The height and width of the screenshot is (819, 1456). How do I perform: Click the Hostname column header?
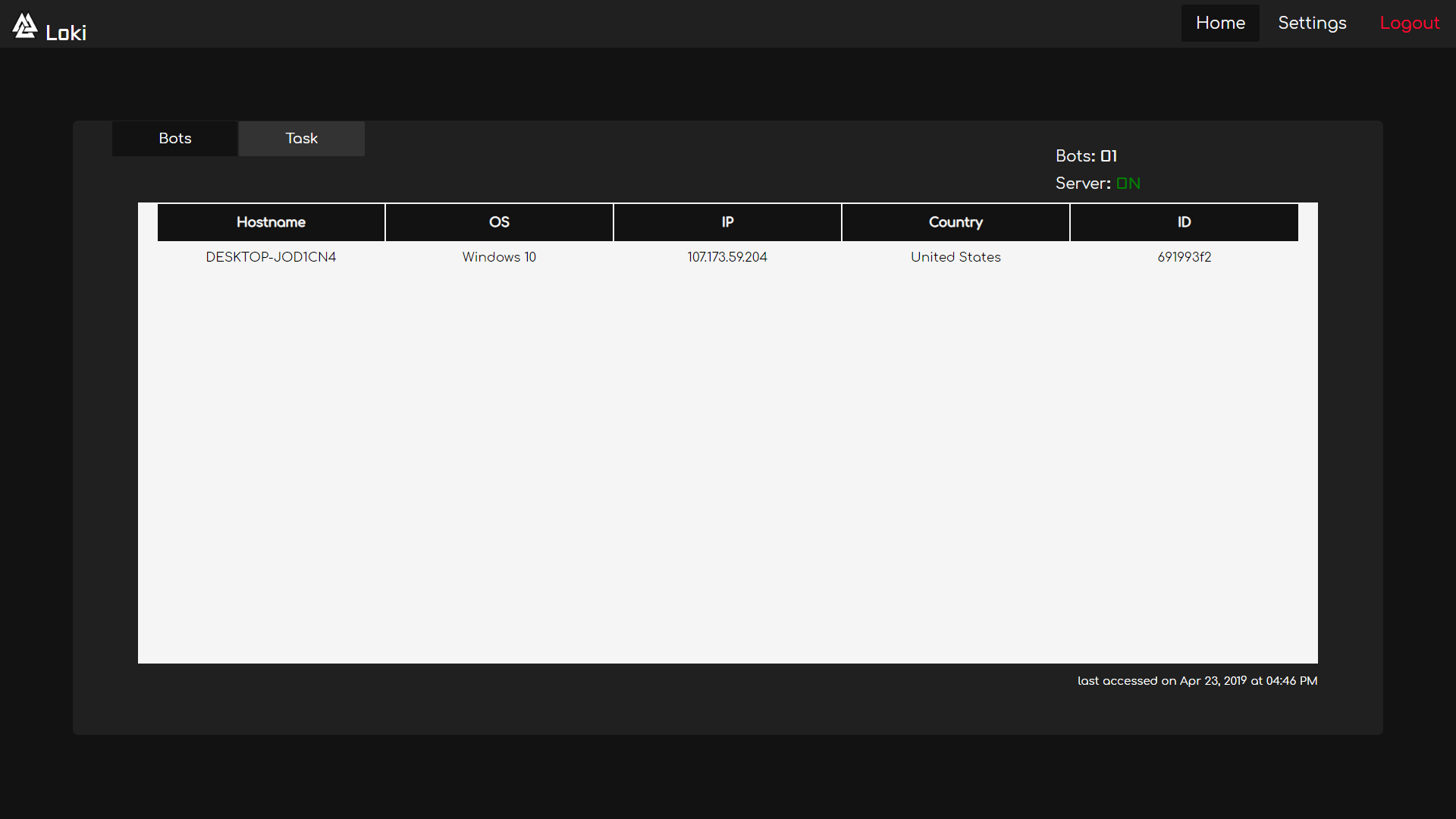271,222
